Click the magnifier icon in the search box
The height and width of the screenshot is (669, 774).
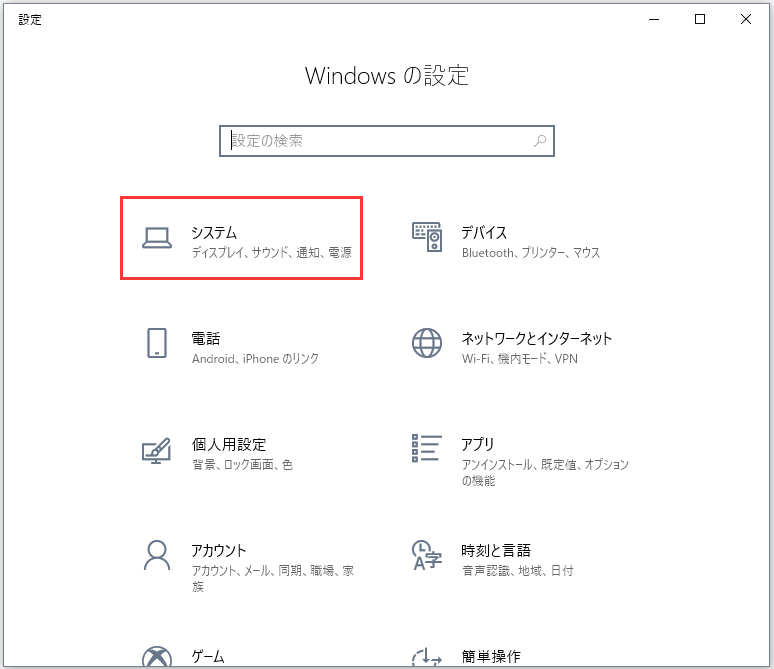click(x=540, y=141)
